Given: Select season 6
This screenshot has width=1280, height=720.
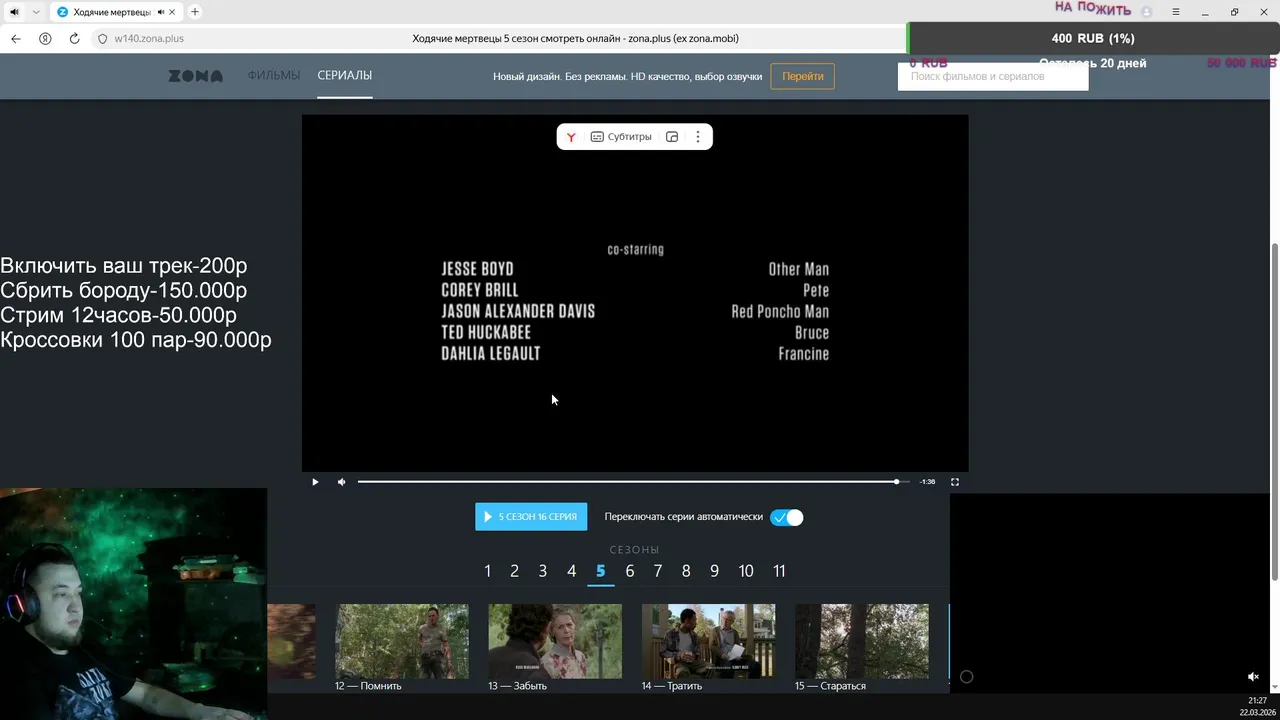Looking at the screenshot, I should click(x=630, y=571).
